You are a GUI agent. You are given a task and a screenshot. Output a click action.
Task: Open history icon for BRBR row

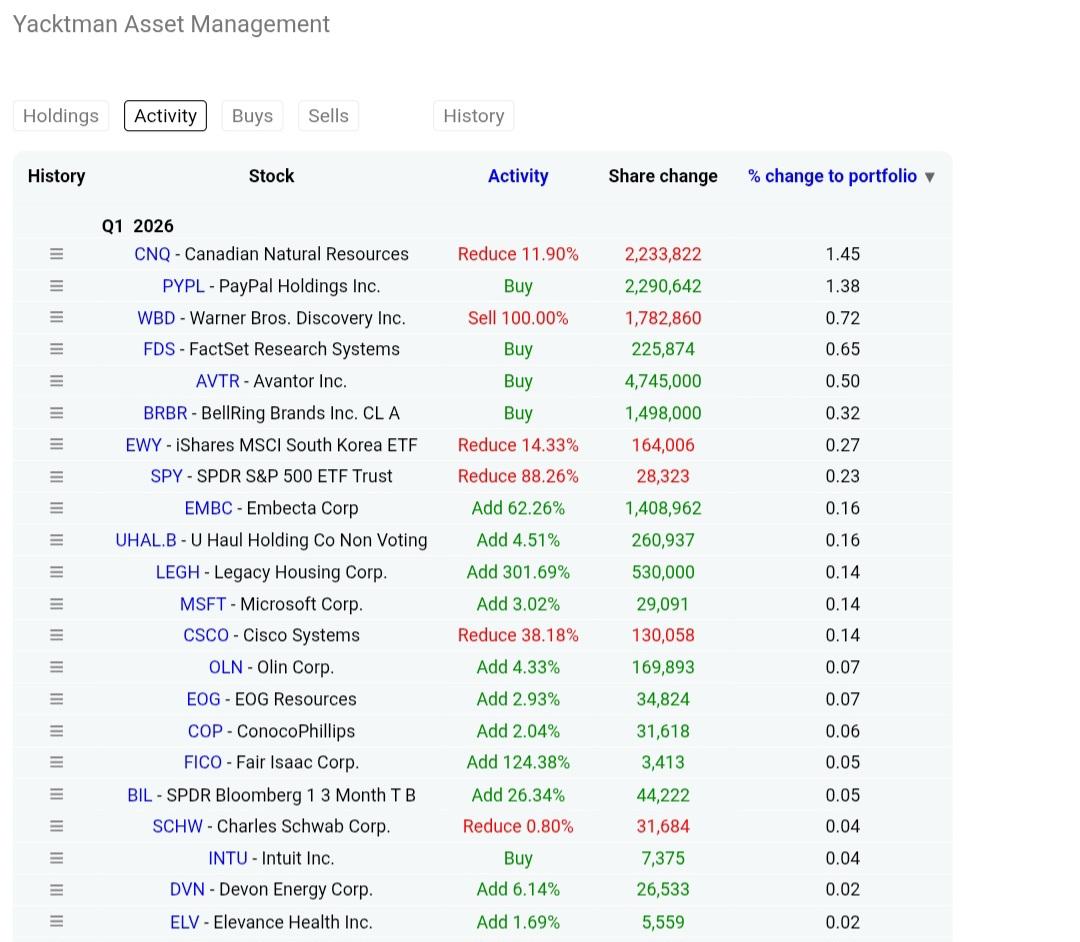pyautogui.click(x=56, y=413)
